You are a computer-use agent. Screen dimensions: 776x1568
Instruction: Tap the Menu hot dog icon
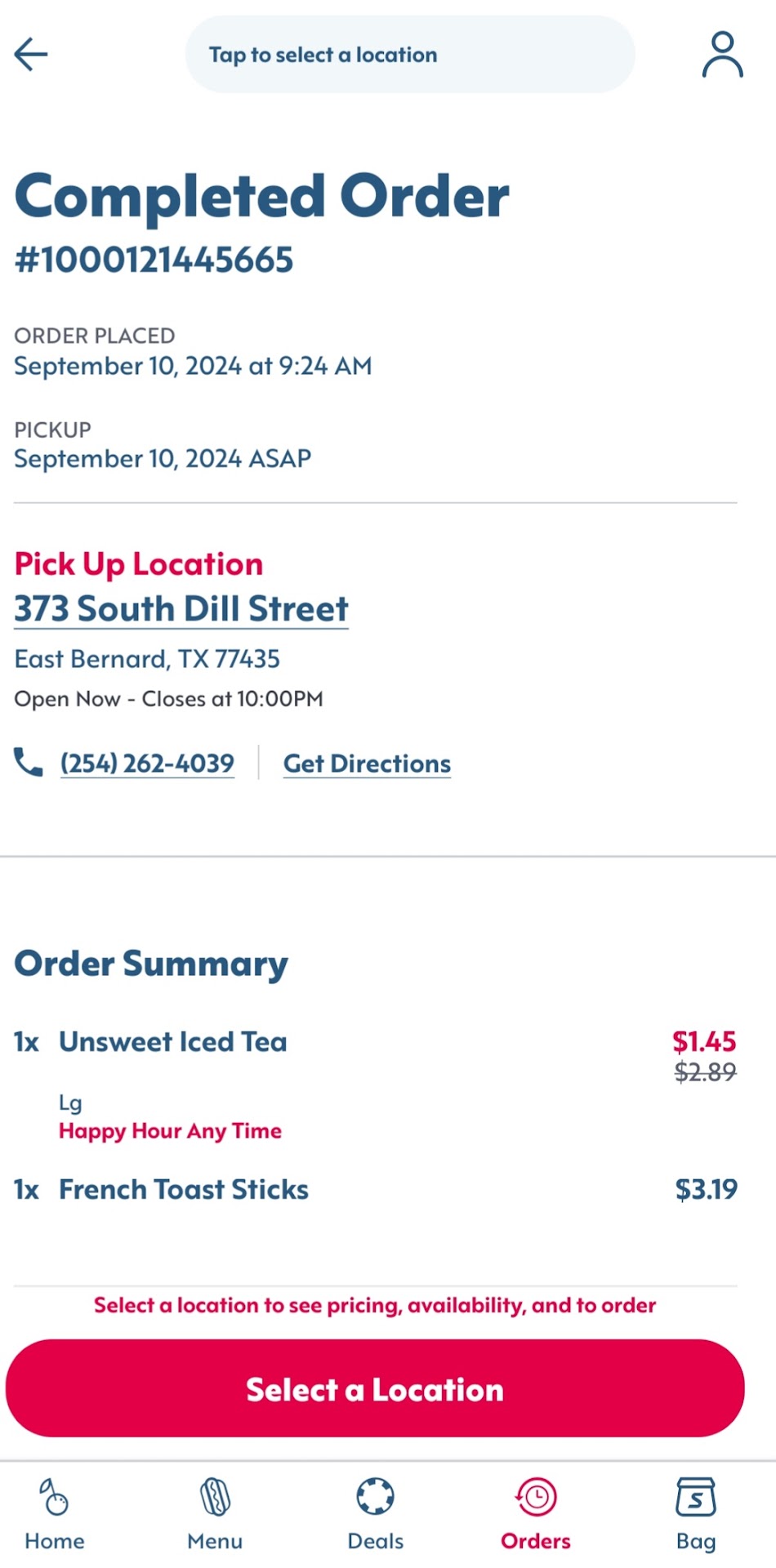[x=215, y=1497]
